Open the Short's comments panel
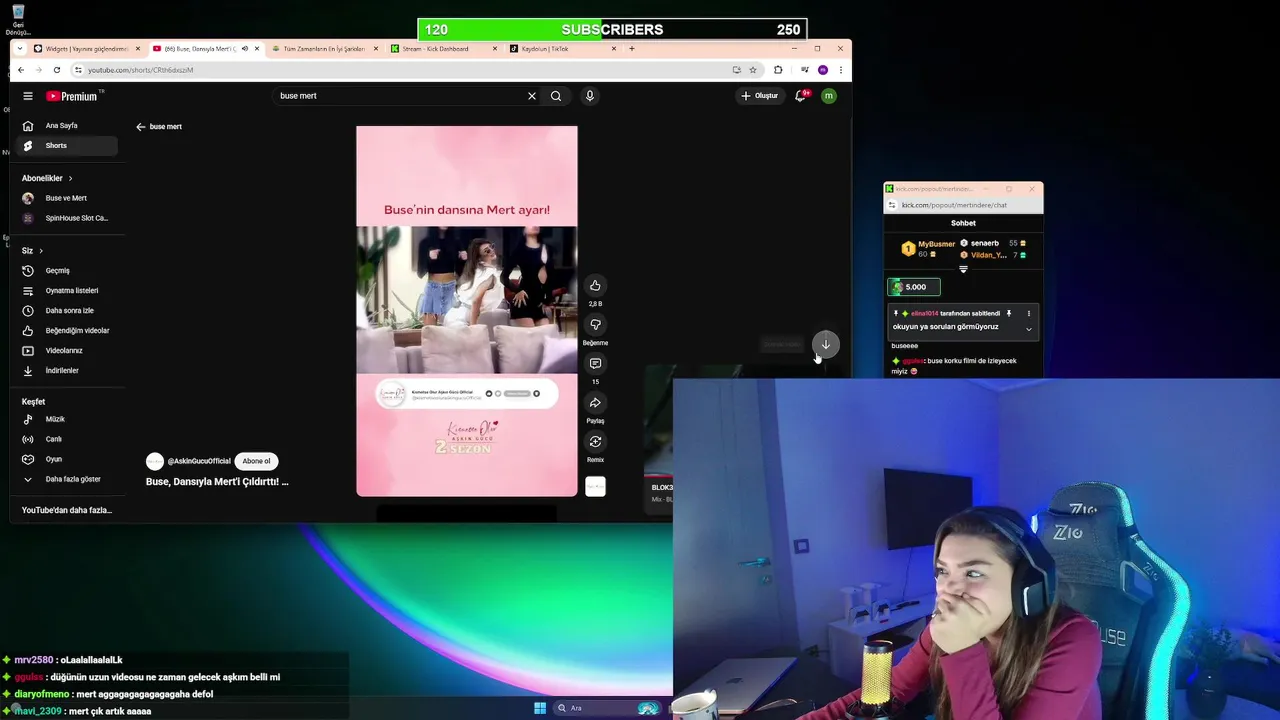Viewport: 1280px width, 720px height. pos(595,364)
